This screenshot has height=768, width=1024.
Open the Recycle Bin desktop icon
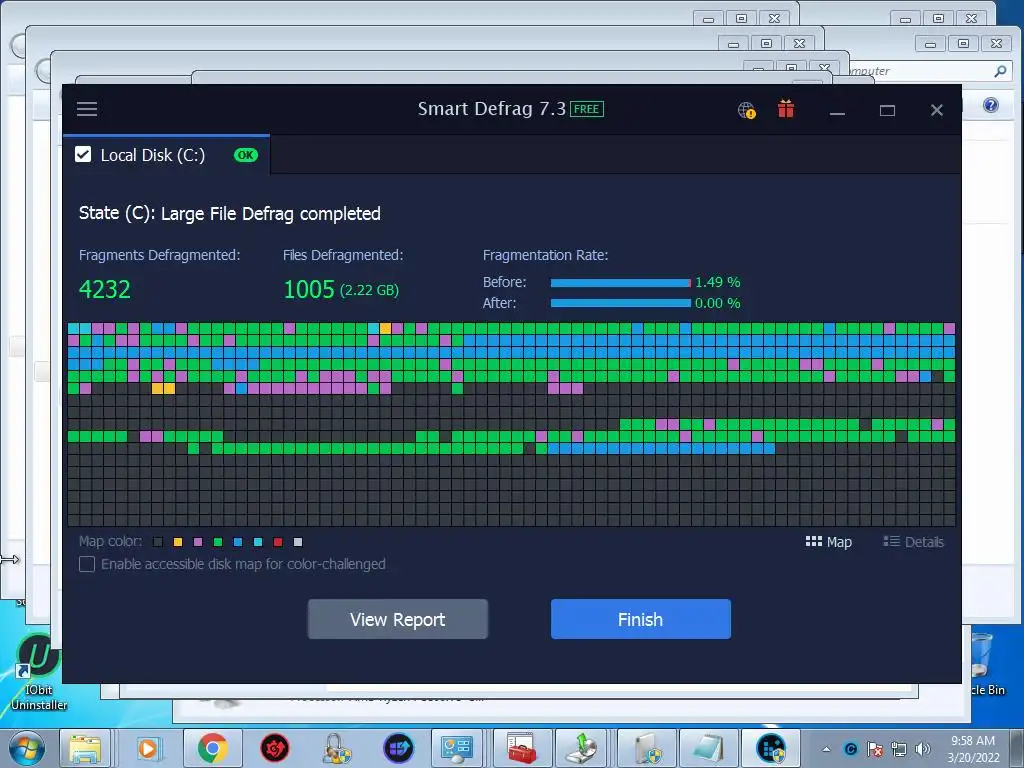coord(984,665)
